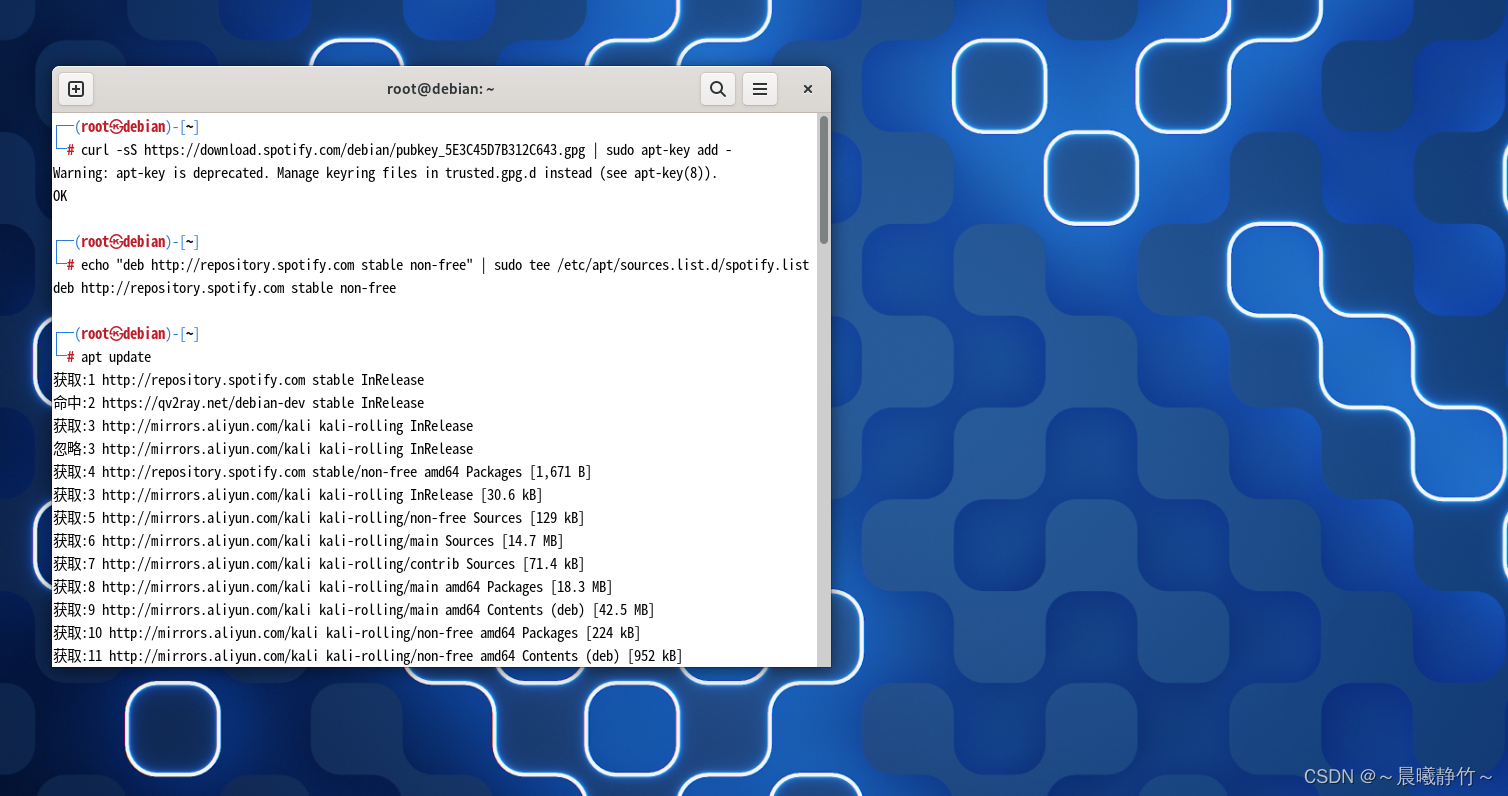Click the root@debian window title
This screenshot has height=796, width=1508.
(441, 89)
